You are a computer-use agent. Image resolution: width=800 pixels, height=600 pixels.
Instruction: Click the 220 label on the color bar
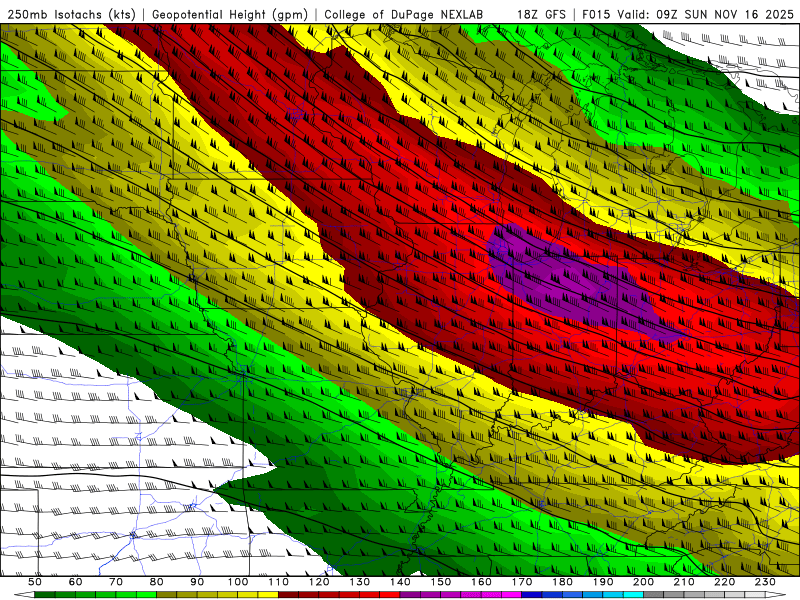(x=724, y=582)
